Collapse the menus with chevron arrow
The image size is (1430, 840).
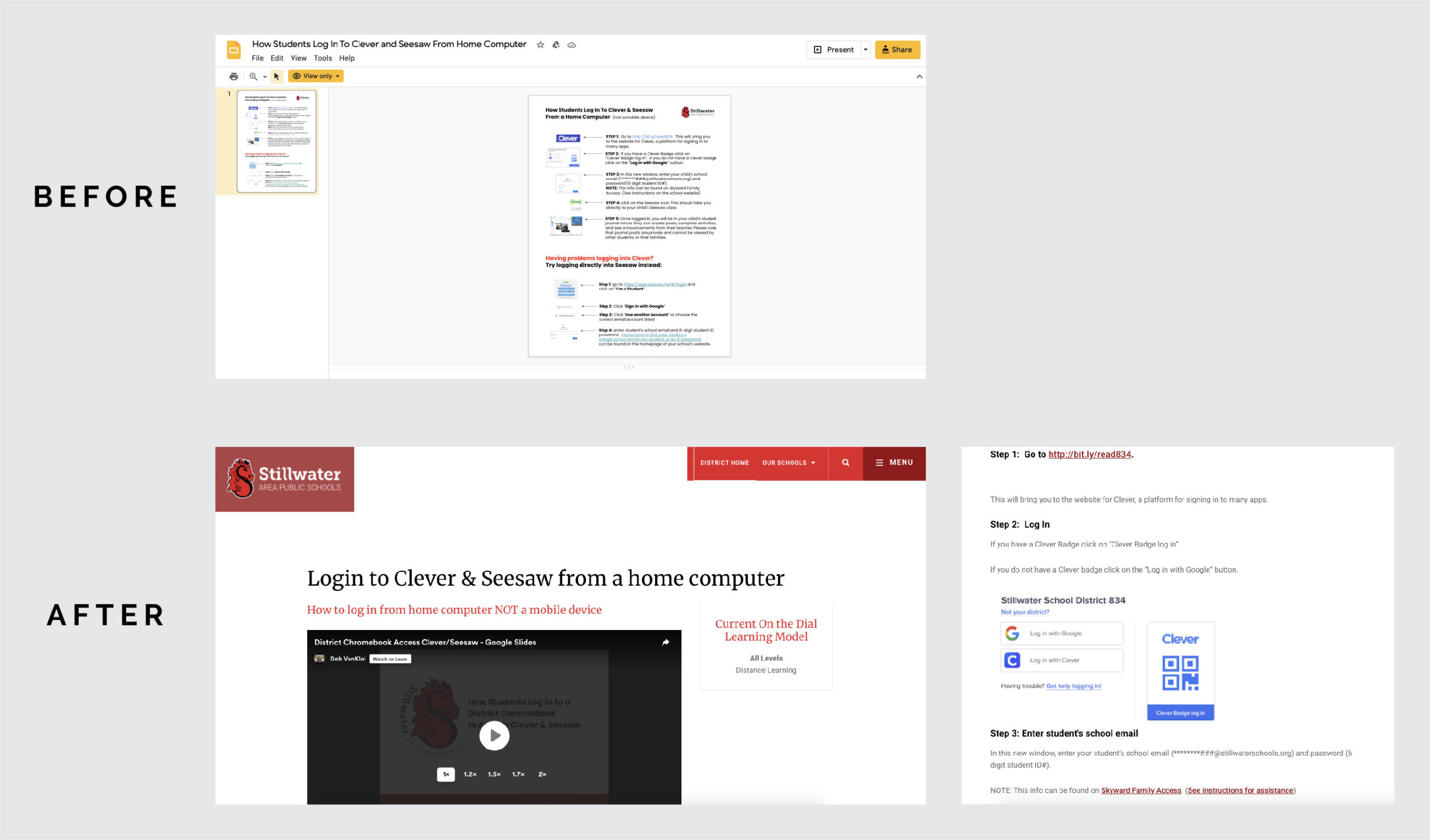919,77
